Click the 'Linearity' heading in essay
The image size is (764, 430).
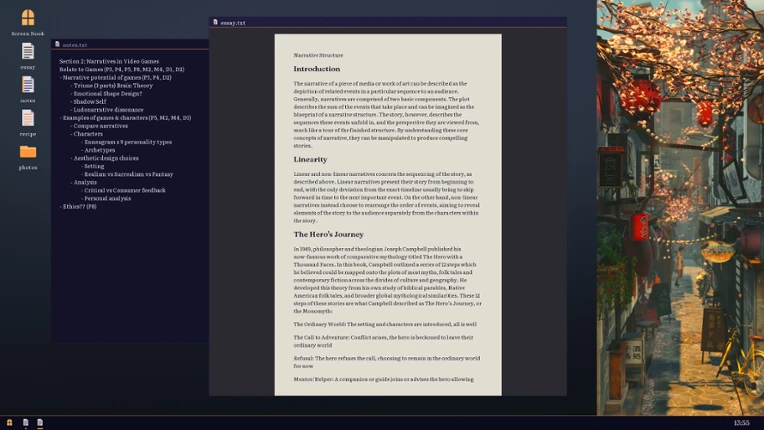click(x=310, y=160)
